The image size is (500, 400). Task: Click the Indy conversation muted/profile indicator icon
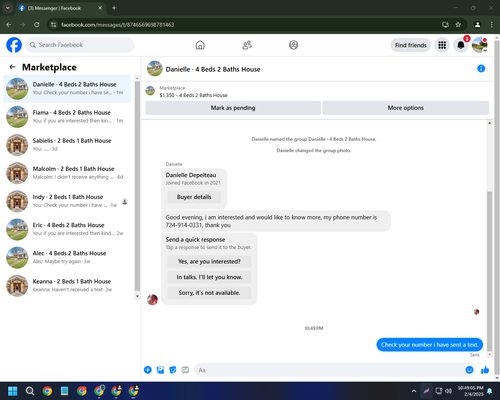(125, 202)
